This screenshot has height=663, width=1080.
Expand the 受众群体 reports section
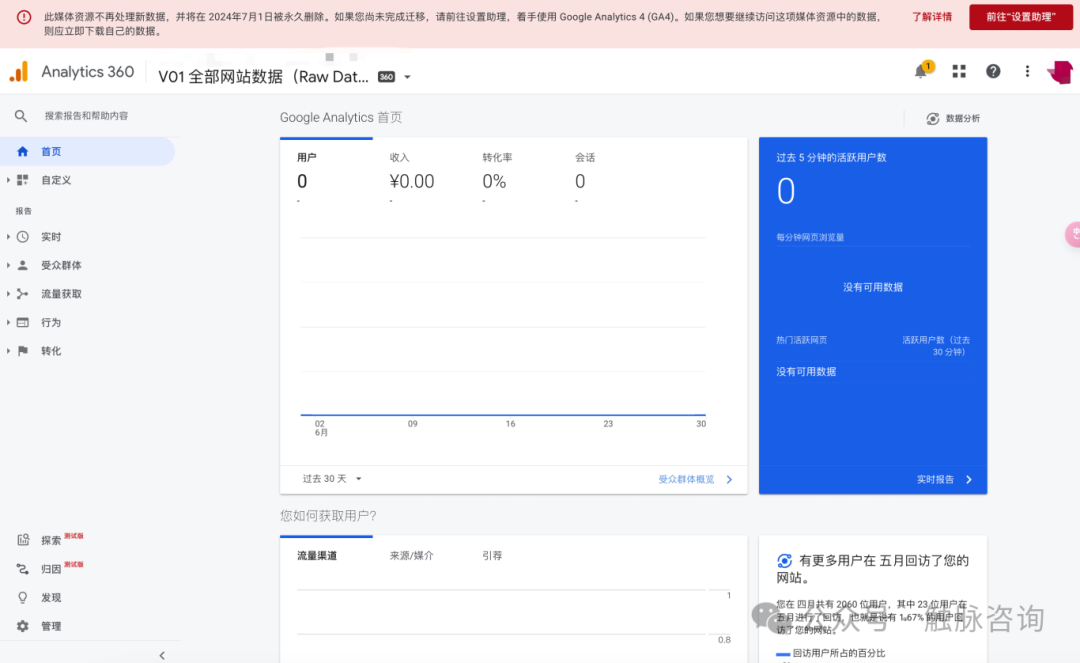click(x=60, y=266)
